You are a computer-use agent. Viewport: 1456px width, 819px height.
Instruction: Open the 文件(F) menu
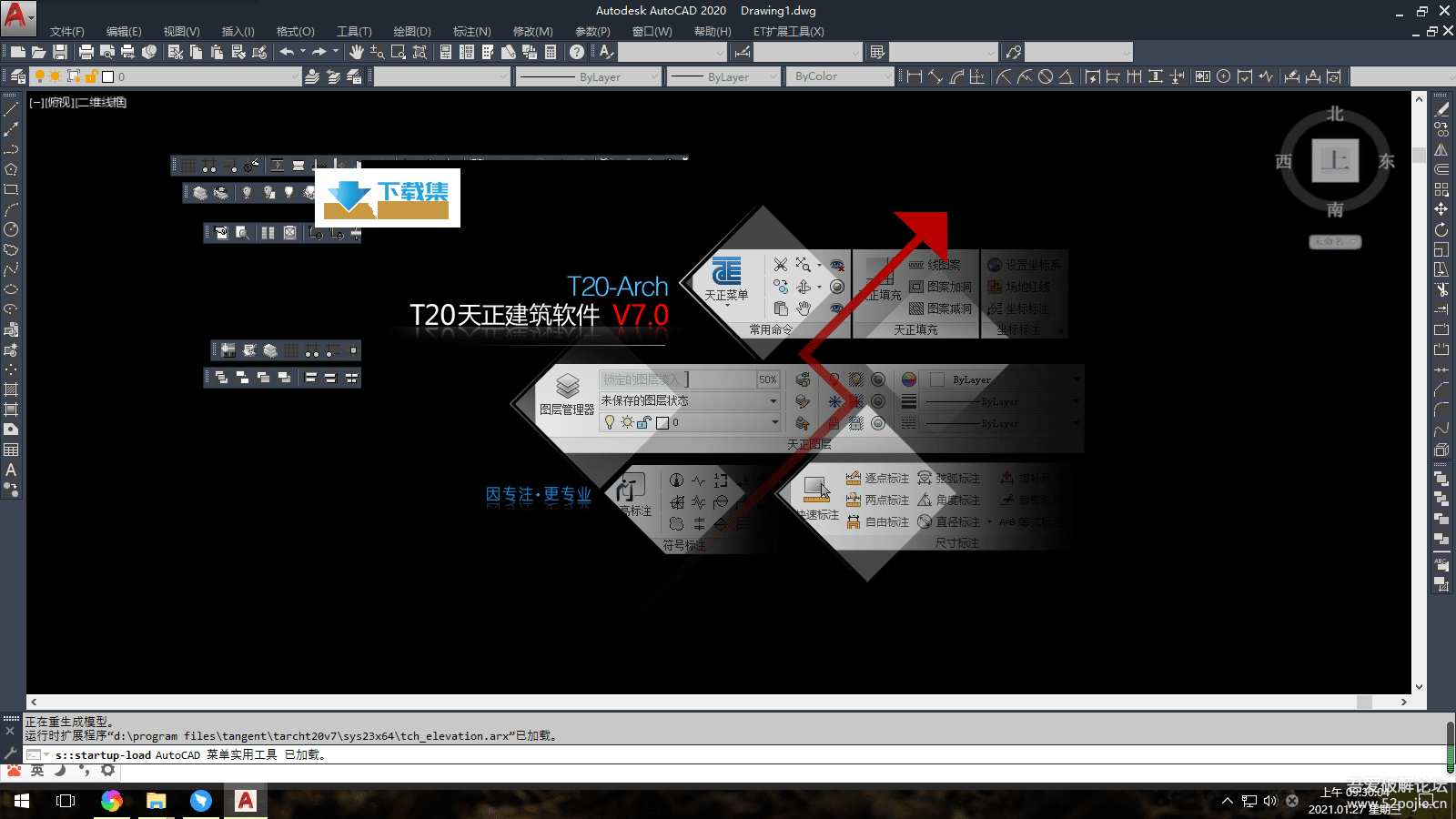pyautogui.click(x=67, y=31)
